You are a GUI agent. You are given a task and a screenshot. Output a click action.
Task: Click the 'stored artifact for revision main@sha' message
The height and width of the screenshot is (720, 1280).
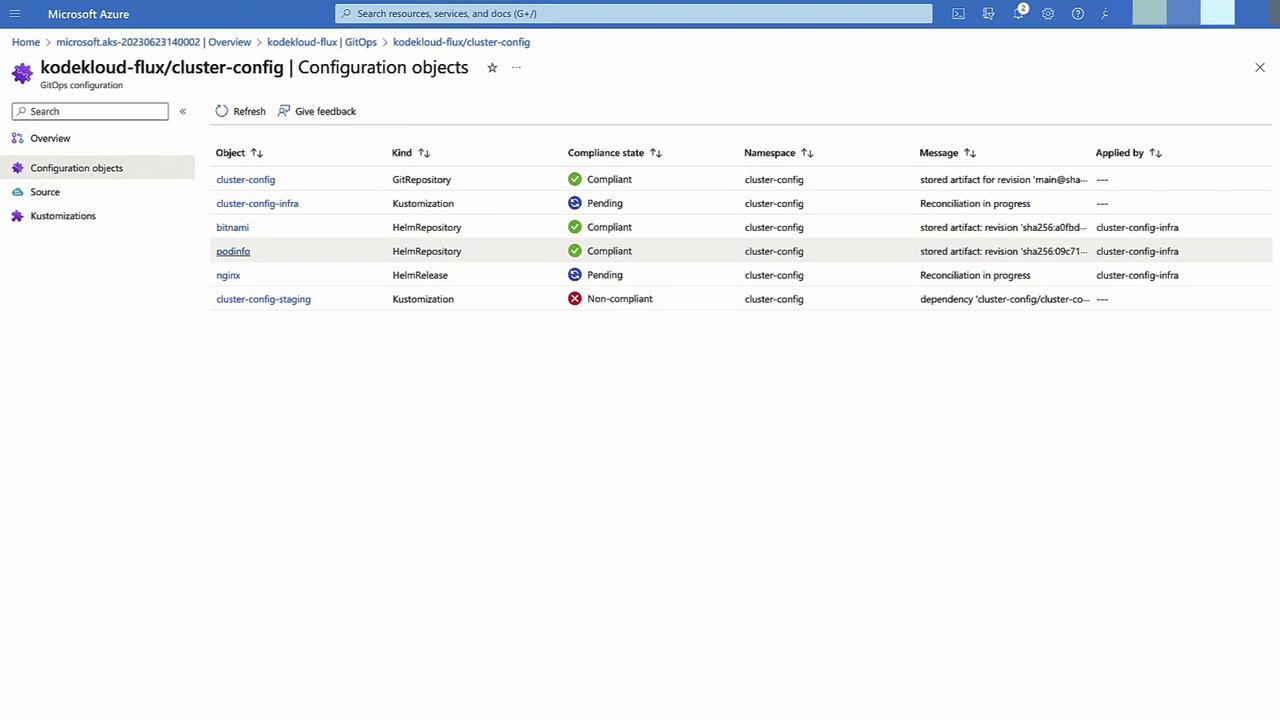1003,179
